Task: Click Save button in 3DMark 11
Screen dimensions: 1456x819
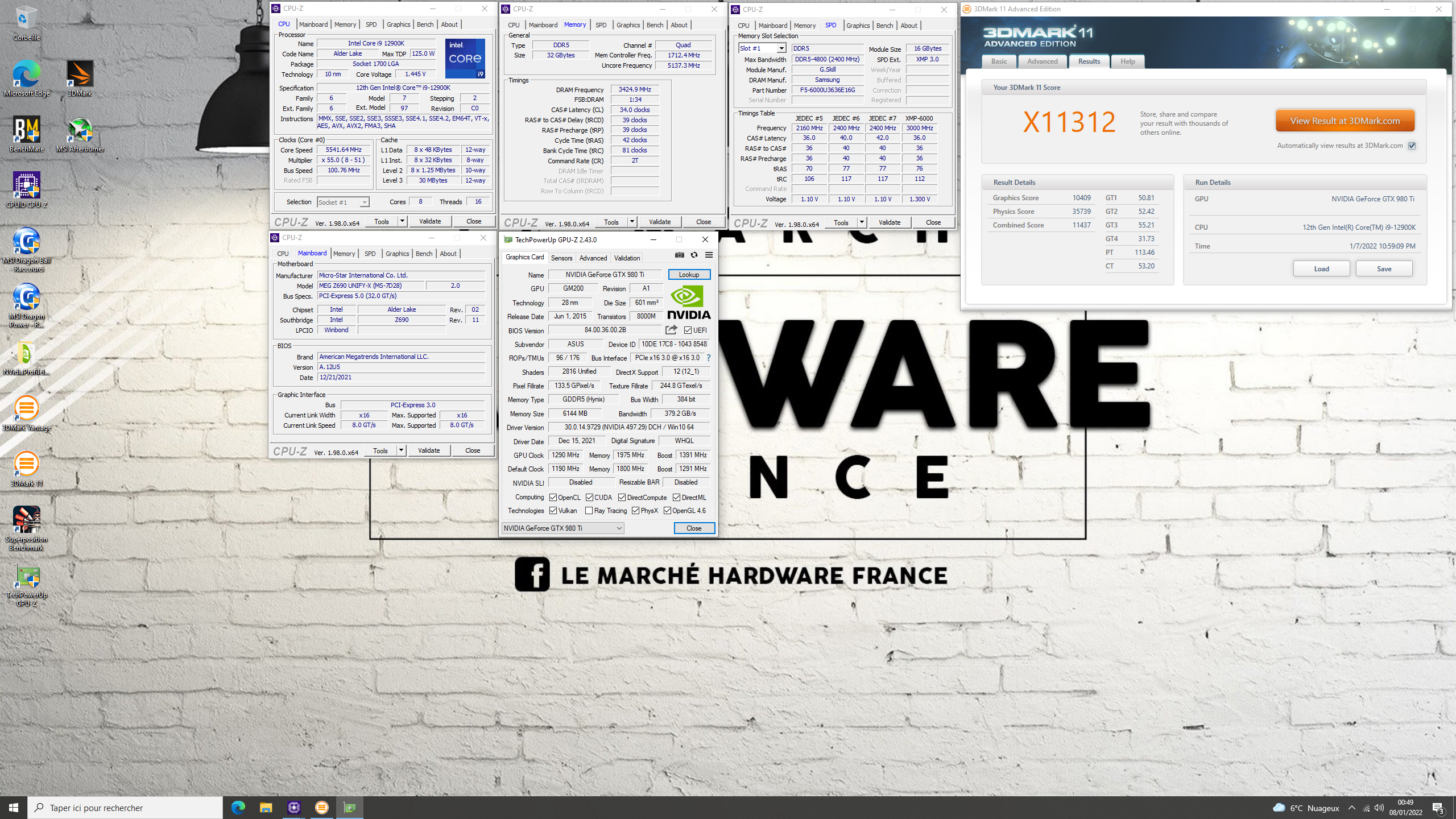Action: click(1384, 269)
